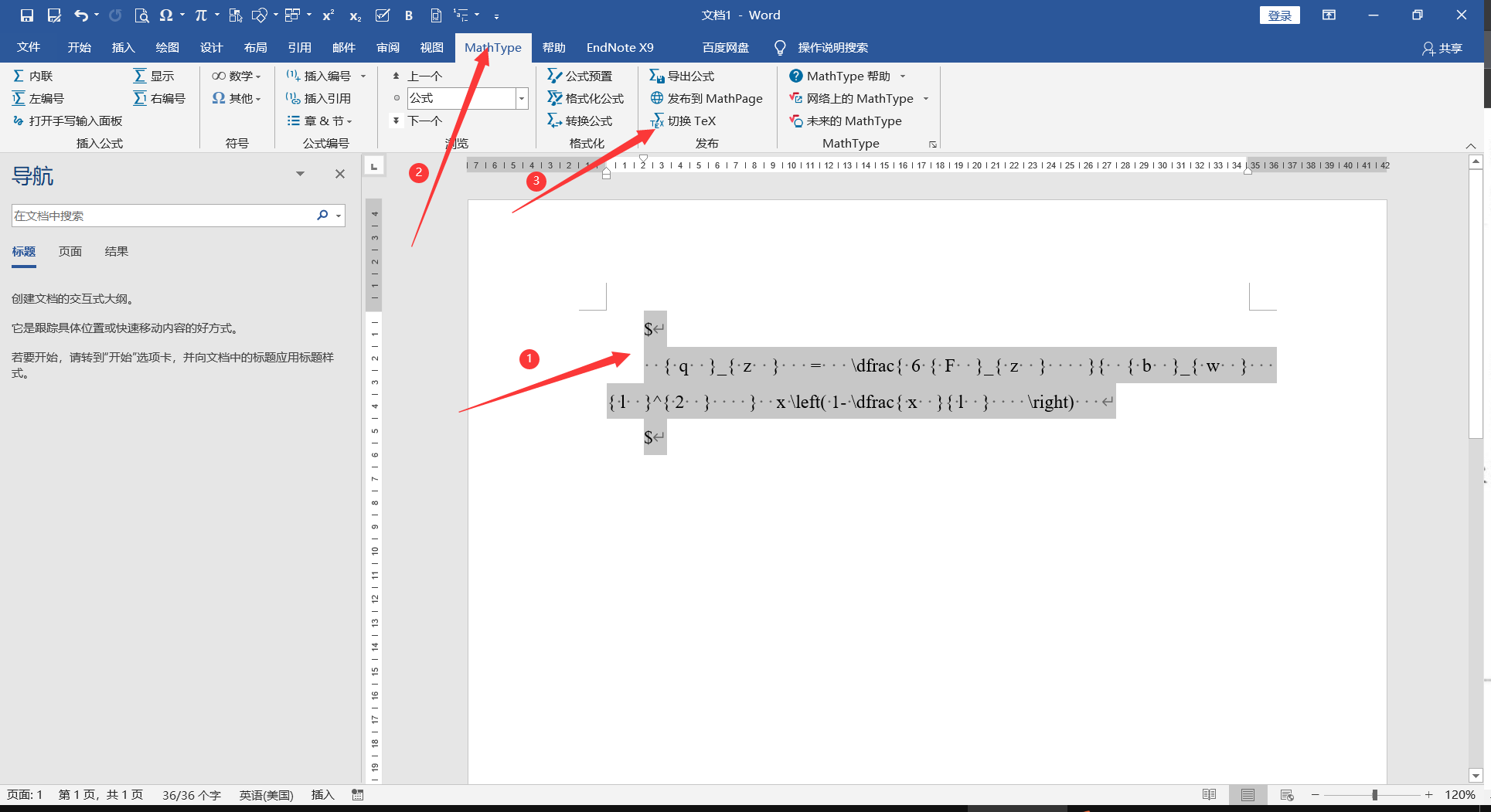
Task: Insert right-numbered equation 右编号
Action: [160, 98]
